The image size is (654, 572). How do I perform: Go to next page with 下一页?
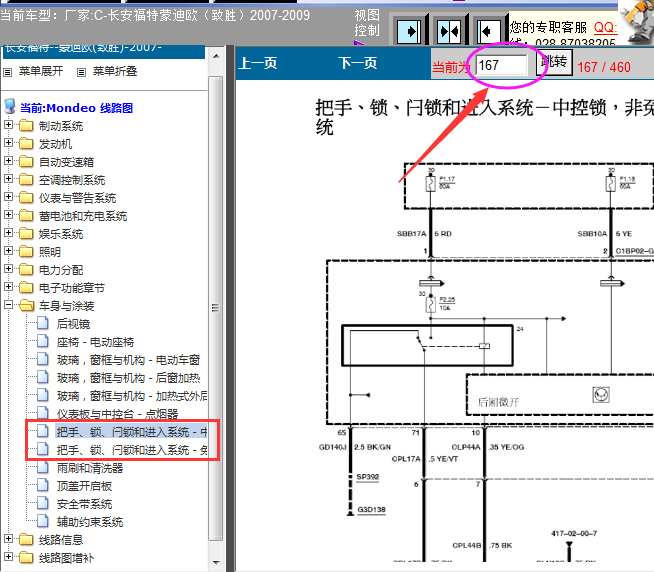click(358, 63)
